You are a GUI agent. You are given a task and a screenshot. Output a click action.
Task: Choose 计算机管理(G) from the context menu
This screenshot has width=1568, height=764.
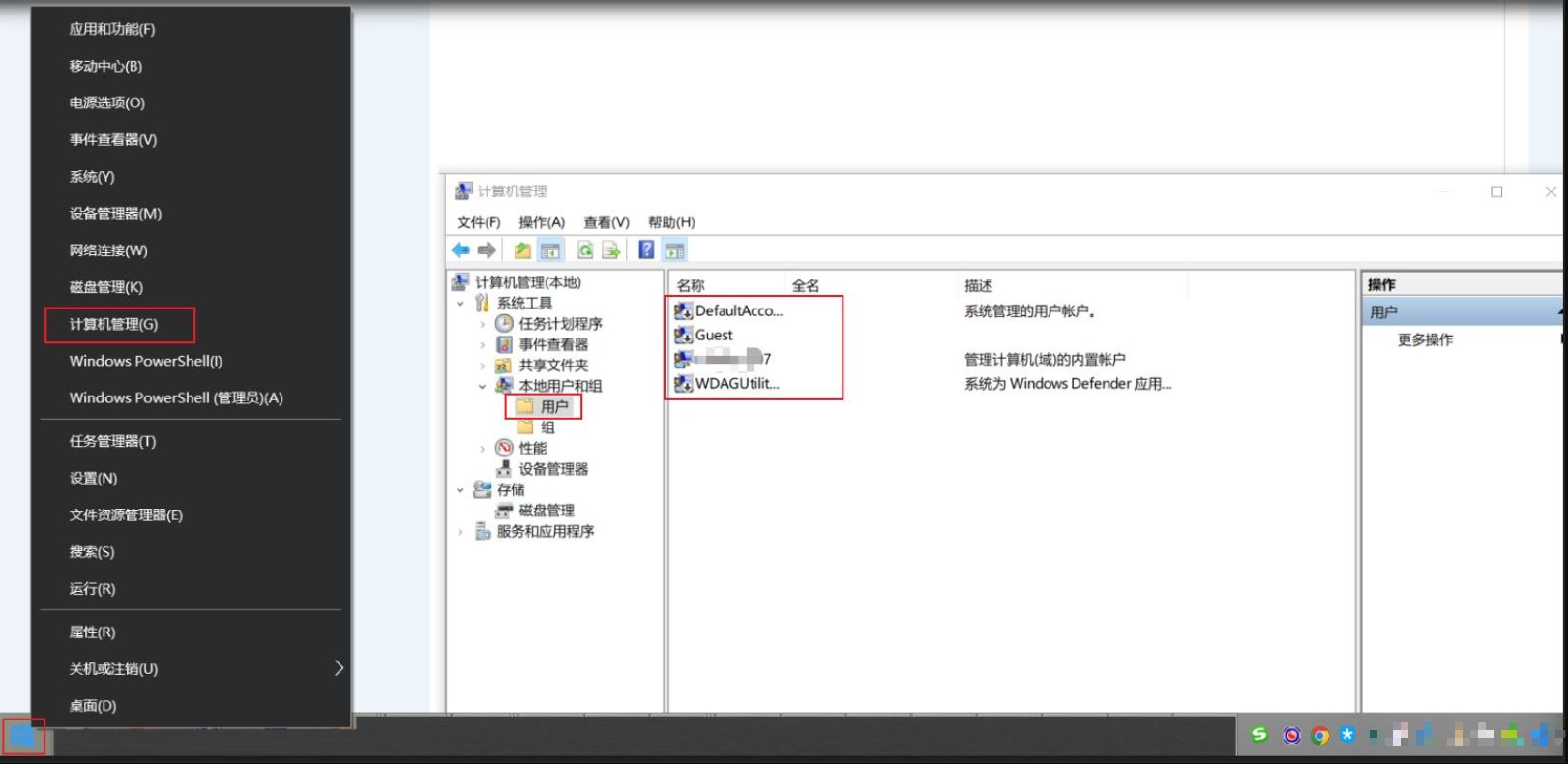pyautogui.click(x=113, y=324)
